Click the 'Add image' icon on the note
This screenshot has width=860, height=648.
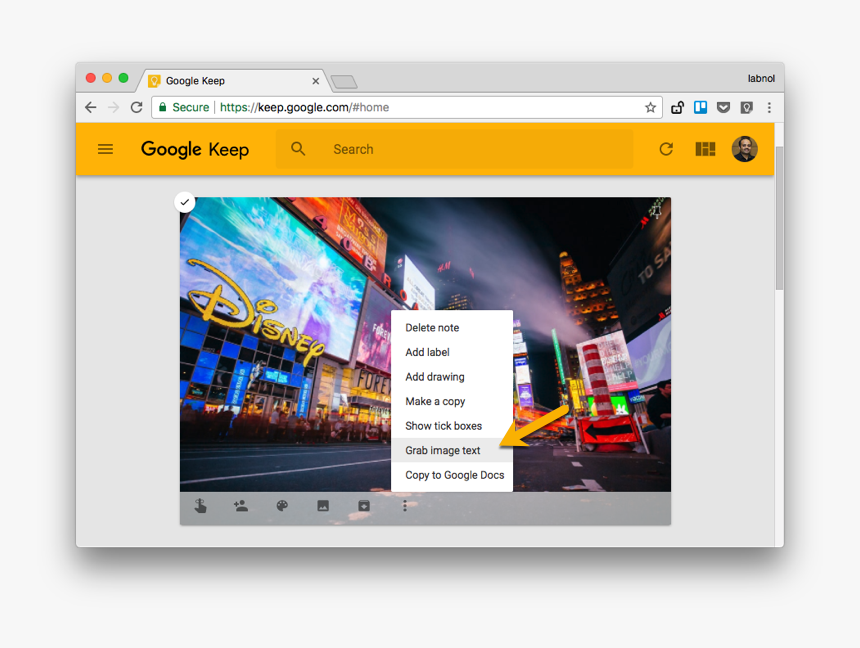pos(323,506)
